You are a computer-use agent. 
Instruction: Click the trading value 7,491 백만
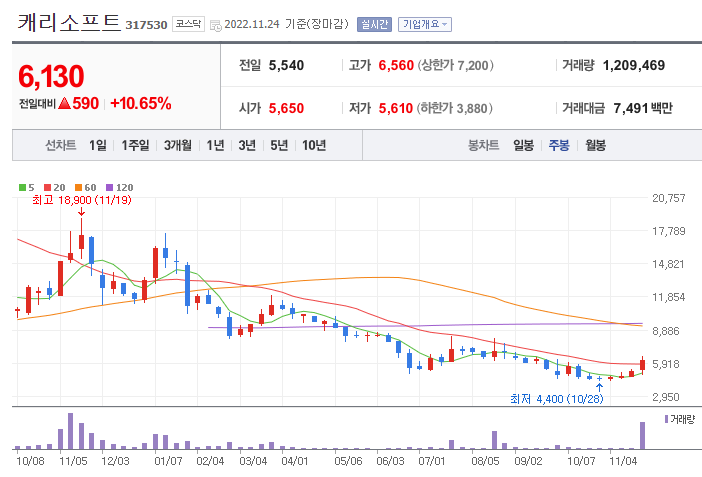643,108
